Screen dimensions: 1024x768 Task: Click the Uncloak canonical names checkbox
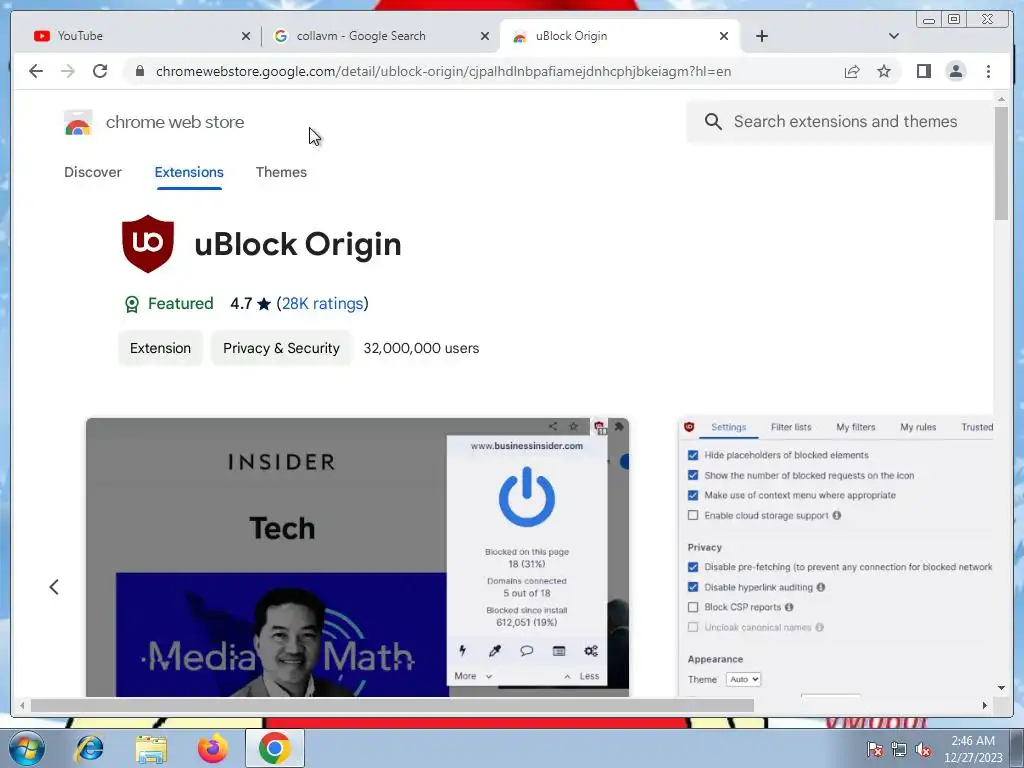[x=693, y=628]
